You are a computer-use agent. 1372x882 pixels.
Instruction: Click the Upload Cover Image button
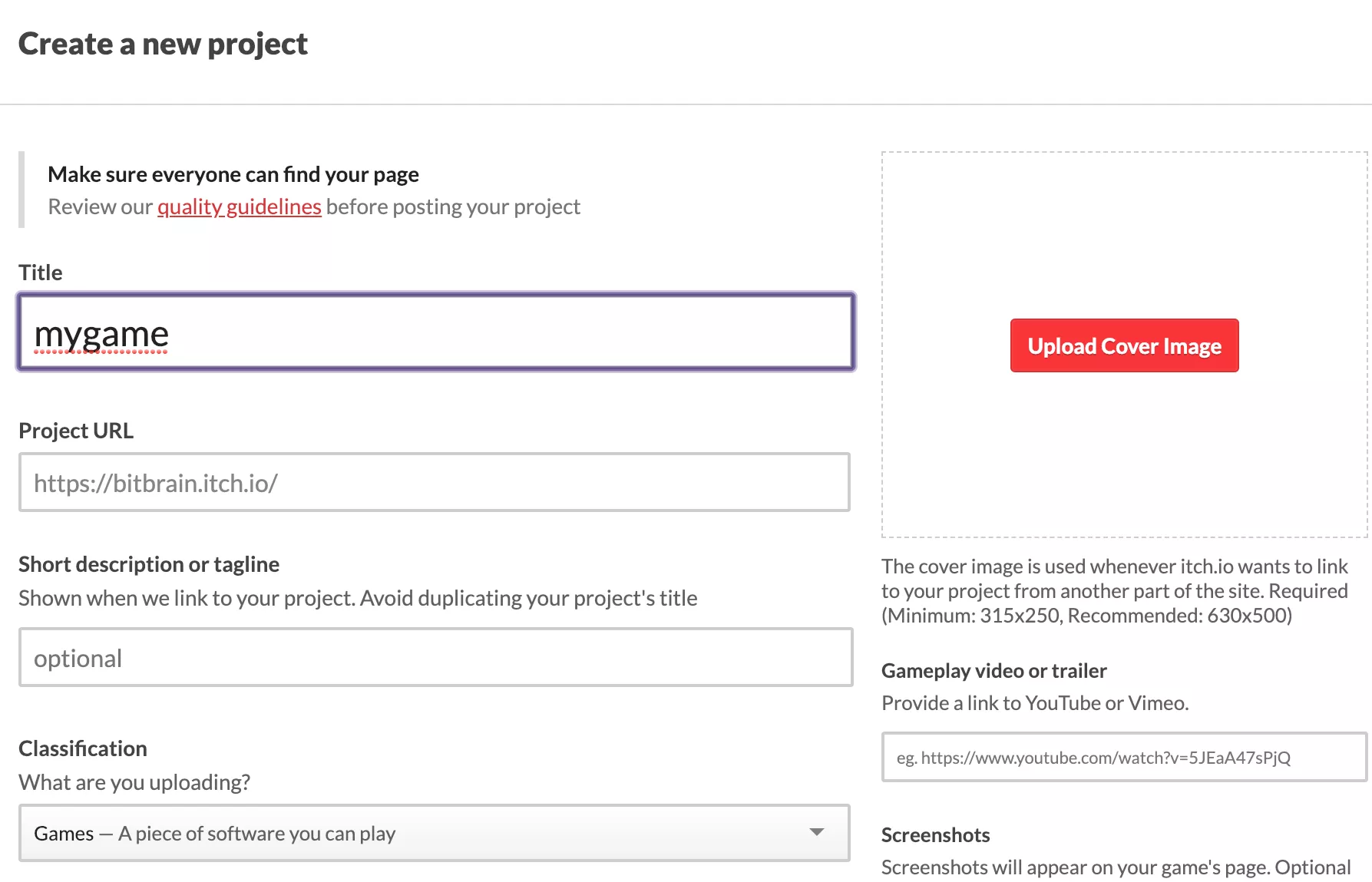(1124, 345)
